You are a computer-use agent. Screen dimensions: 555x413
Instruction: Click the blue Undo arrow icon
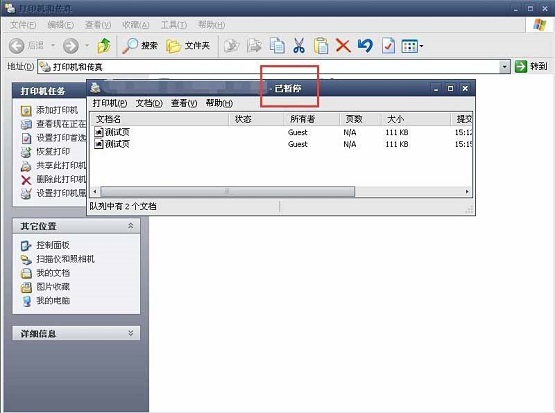[x=365, y=46]
